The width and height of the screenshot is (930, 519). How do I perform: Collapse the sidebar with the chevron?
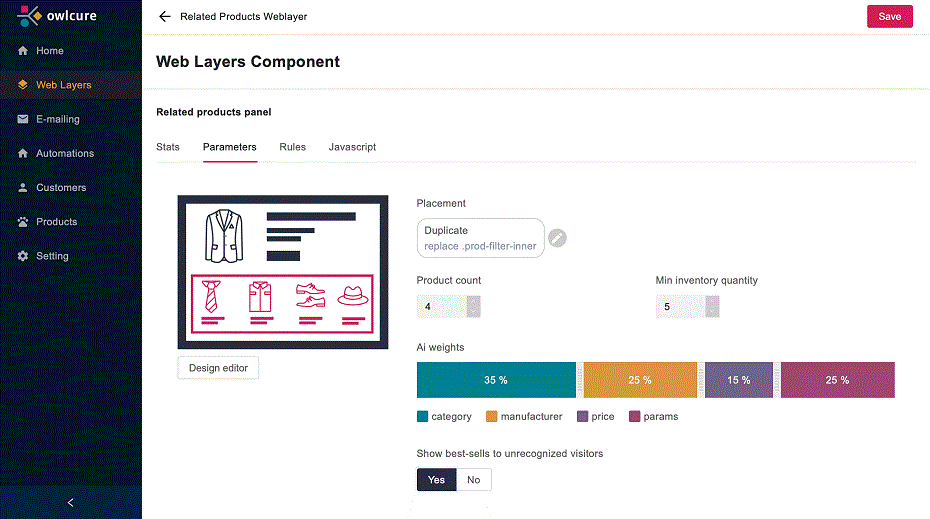(x=71, y=502)
